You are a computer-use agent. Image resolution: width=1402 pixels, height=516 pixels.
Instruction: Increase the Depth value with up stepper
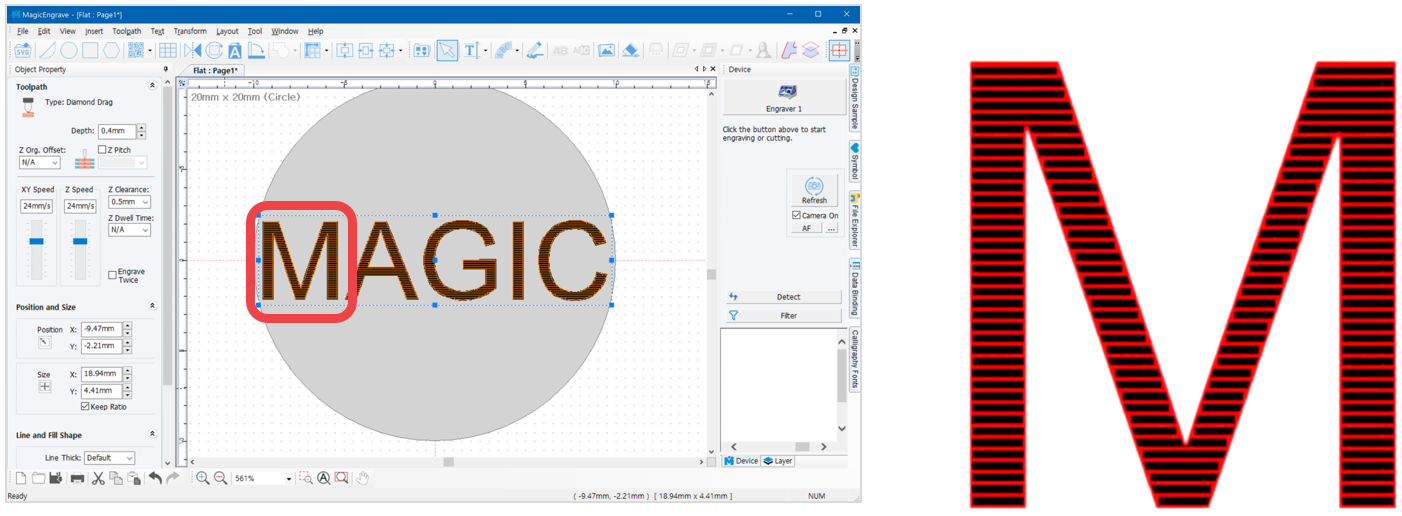[x=141, y=127]
